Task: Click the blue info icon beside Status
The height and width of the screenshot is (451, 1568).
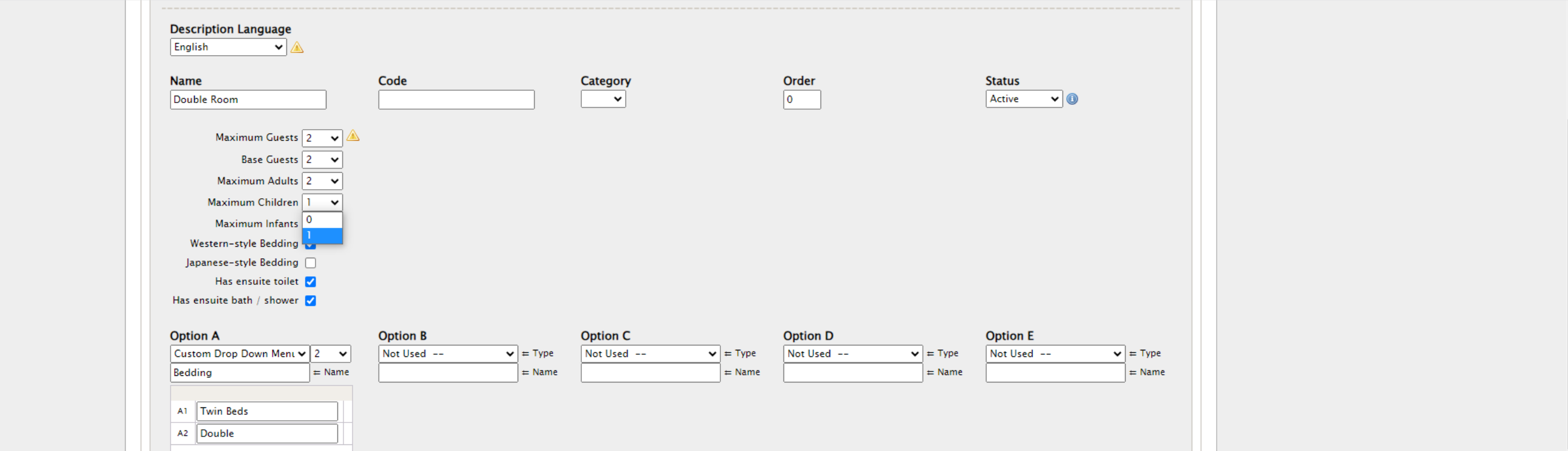Action: (1072, 99)
